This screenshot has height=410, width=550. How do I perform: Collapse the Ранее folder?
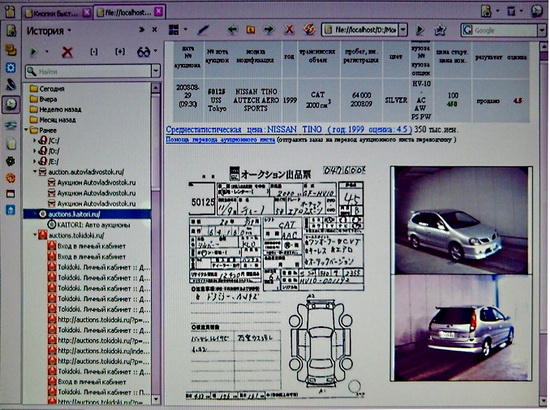[x=26, y=130]
